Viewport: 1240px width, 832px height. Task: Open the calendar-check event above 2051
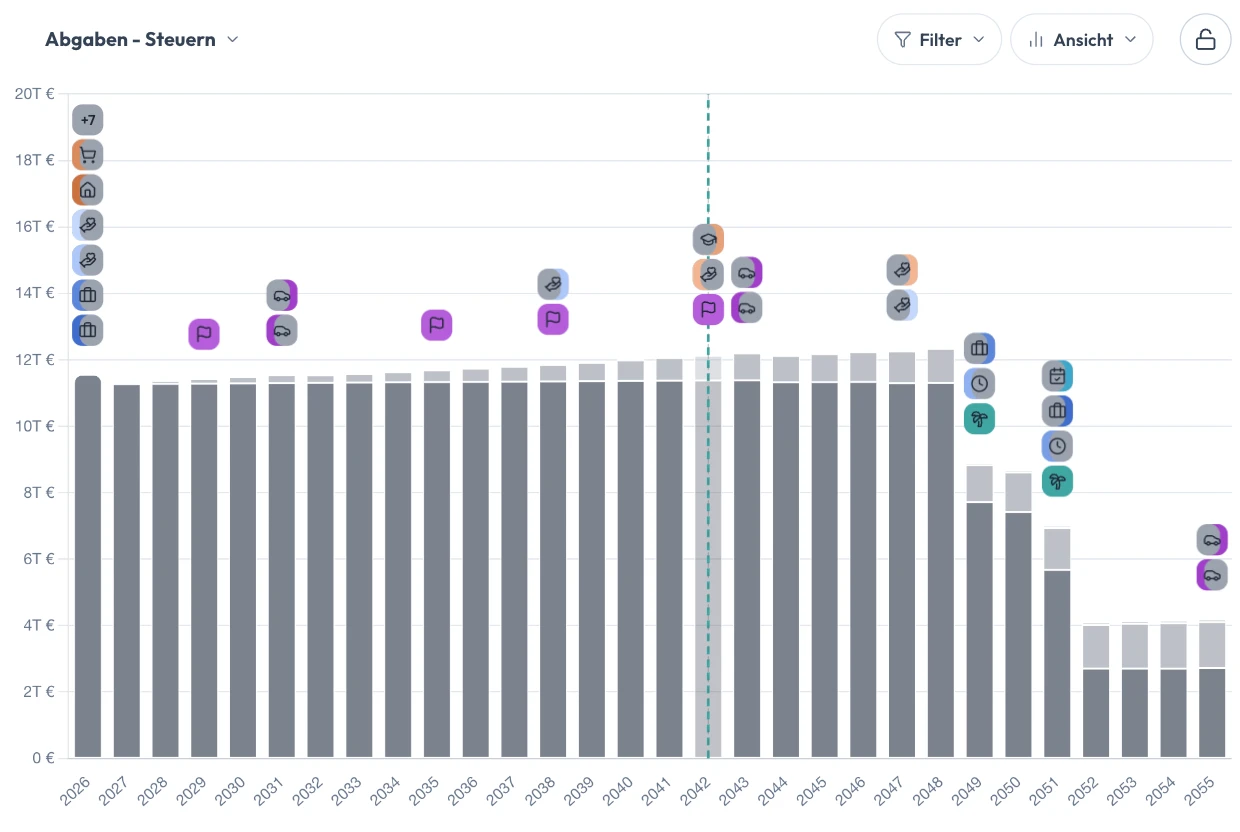(1057, 376)
